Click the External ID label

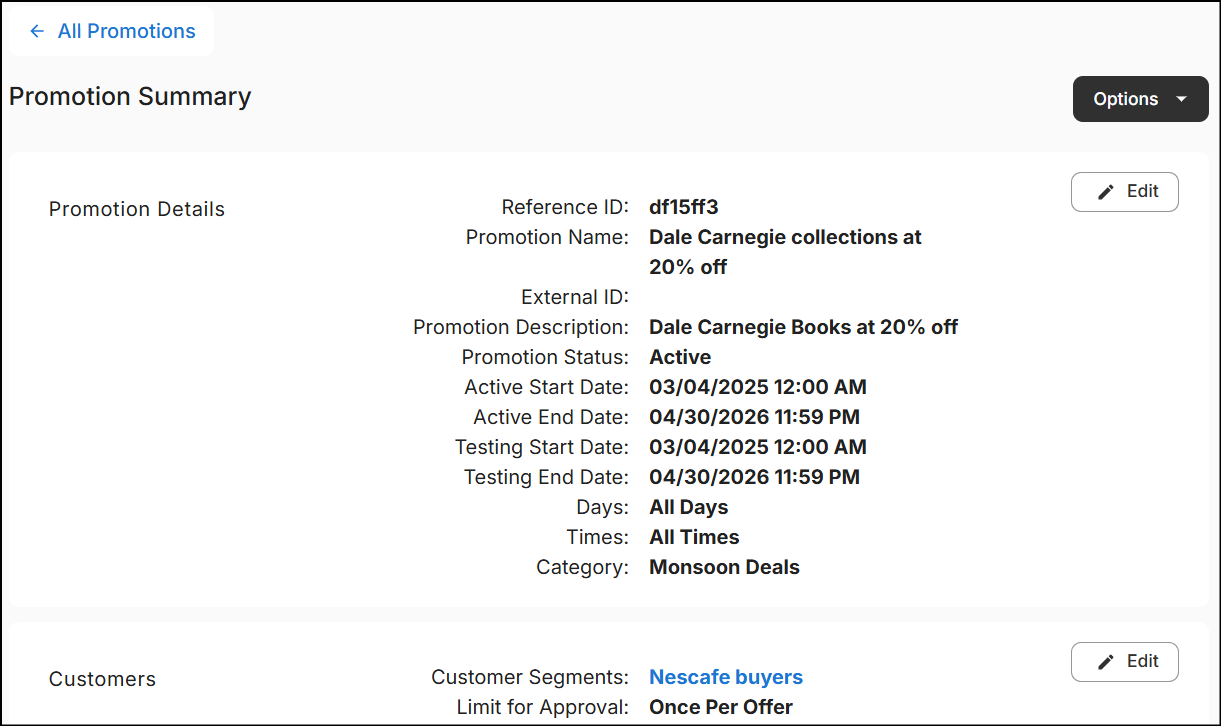575,297
